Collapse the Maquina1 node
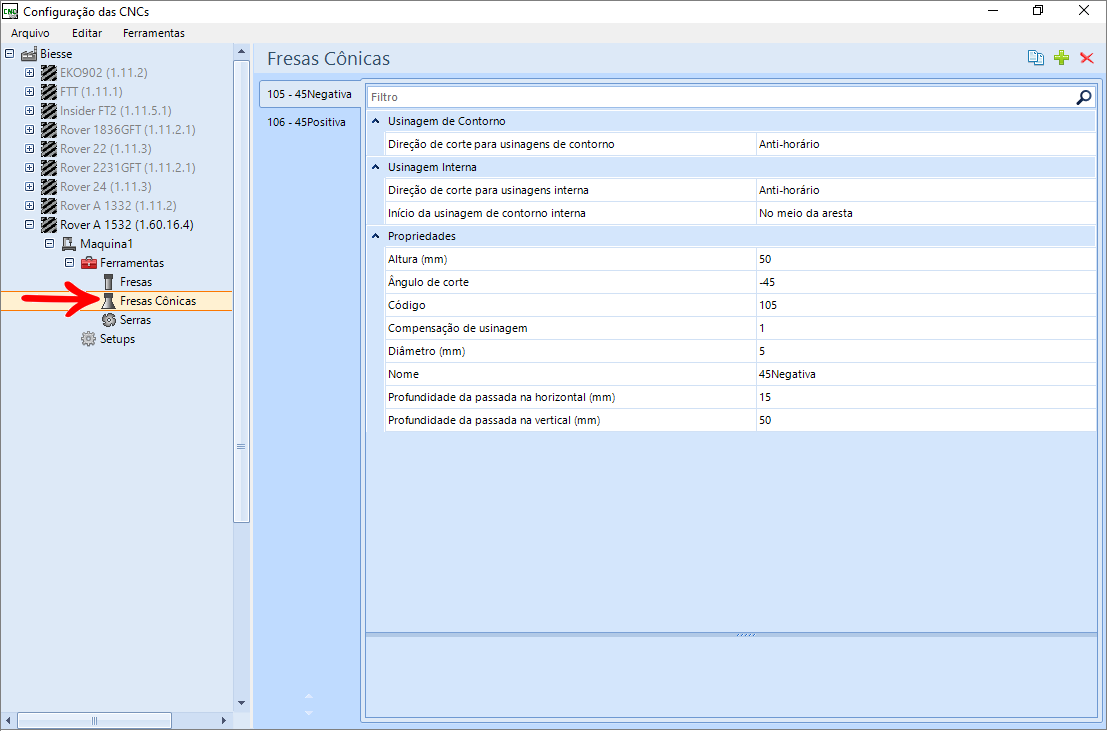Viewport: 1109px width, 734px height. 50,244
